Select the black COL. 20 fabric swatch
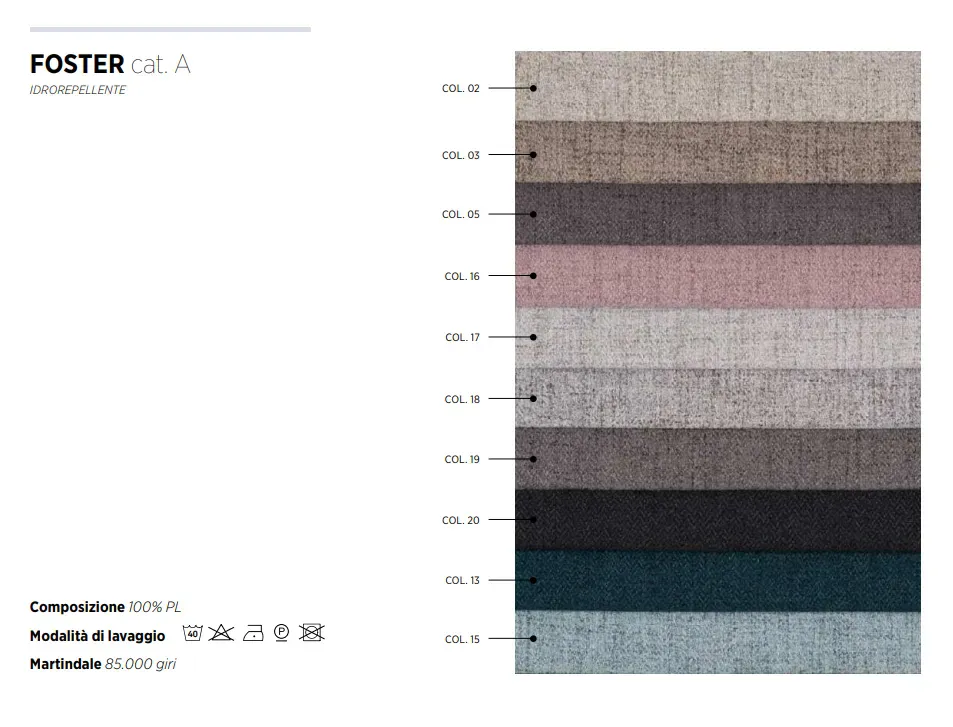Viewport: 953px width, 727px height. tap(718, 520)
